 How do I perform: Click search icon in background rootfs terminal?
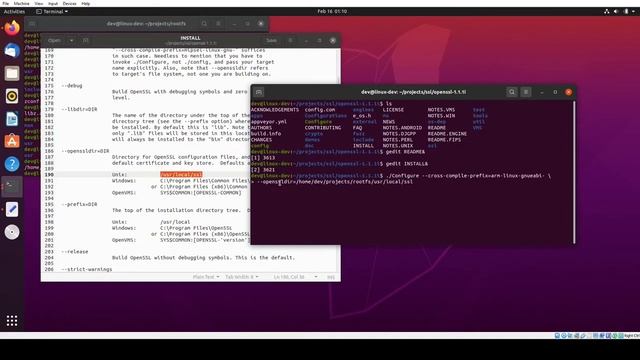coord(204,24)
